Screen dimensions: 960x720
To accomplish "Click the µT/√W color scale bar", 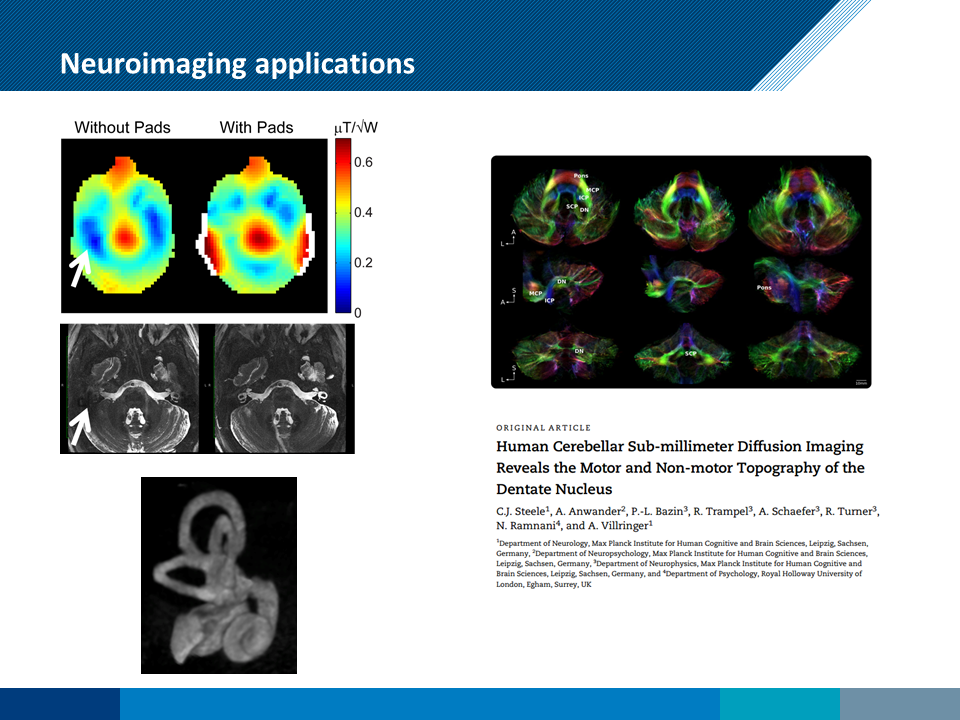I will coord(343,225).
